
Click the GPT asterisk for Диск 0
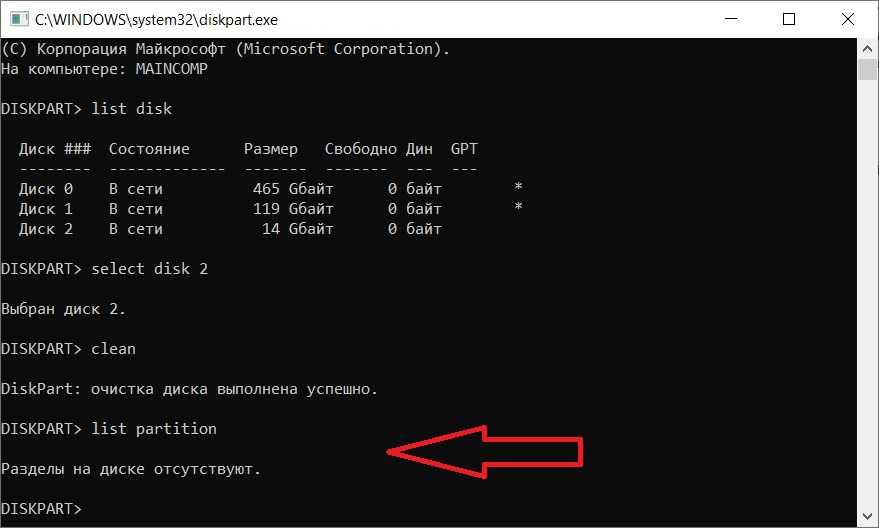tap(517, 188)
